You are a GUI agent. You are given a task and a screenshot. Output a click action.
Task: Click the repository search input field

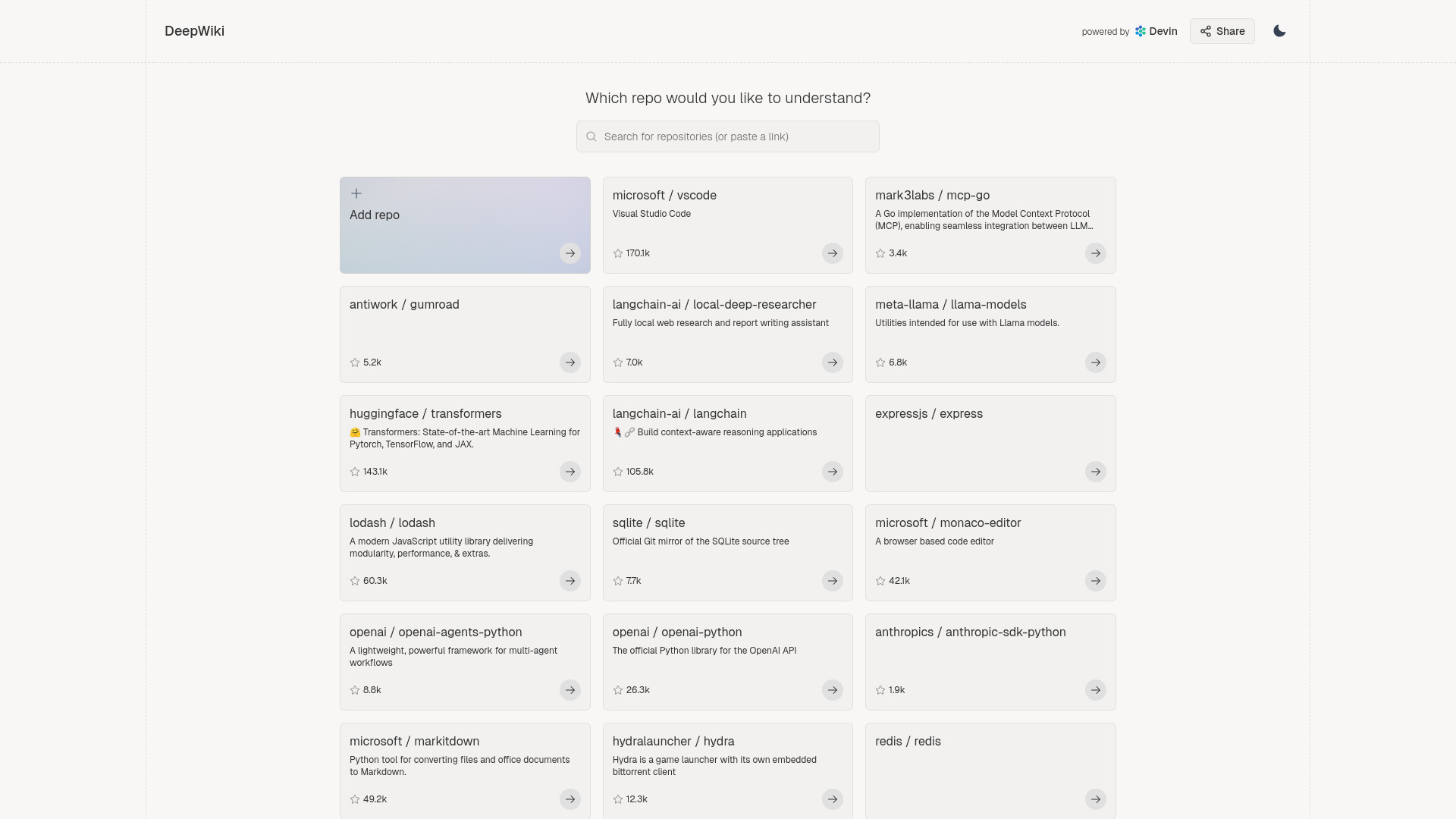tap(727, 136)
